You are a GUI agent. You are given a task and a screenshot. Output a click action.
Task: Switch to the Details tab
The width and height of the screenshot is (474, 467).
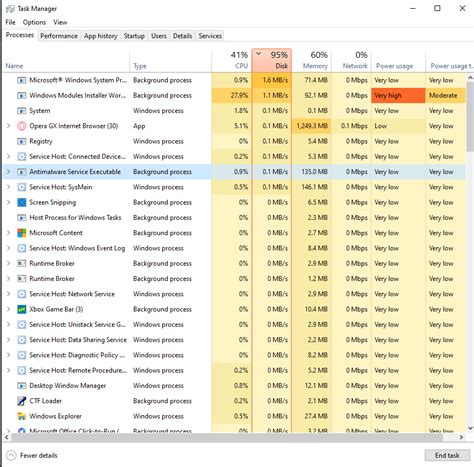coord(182,36)
